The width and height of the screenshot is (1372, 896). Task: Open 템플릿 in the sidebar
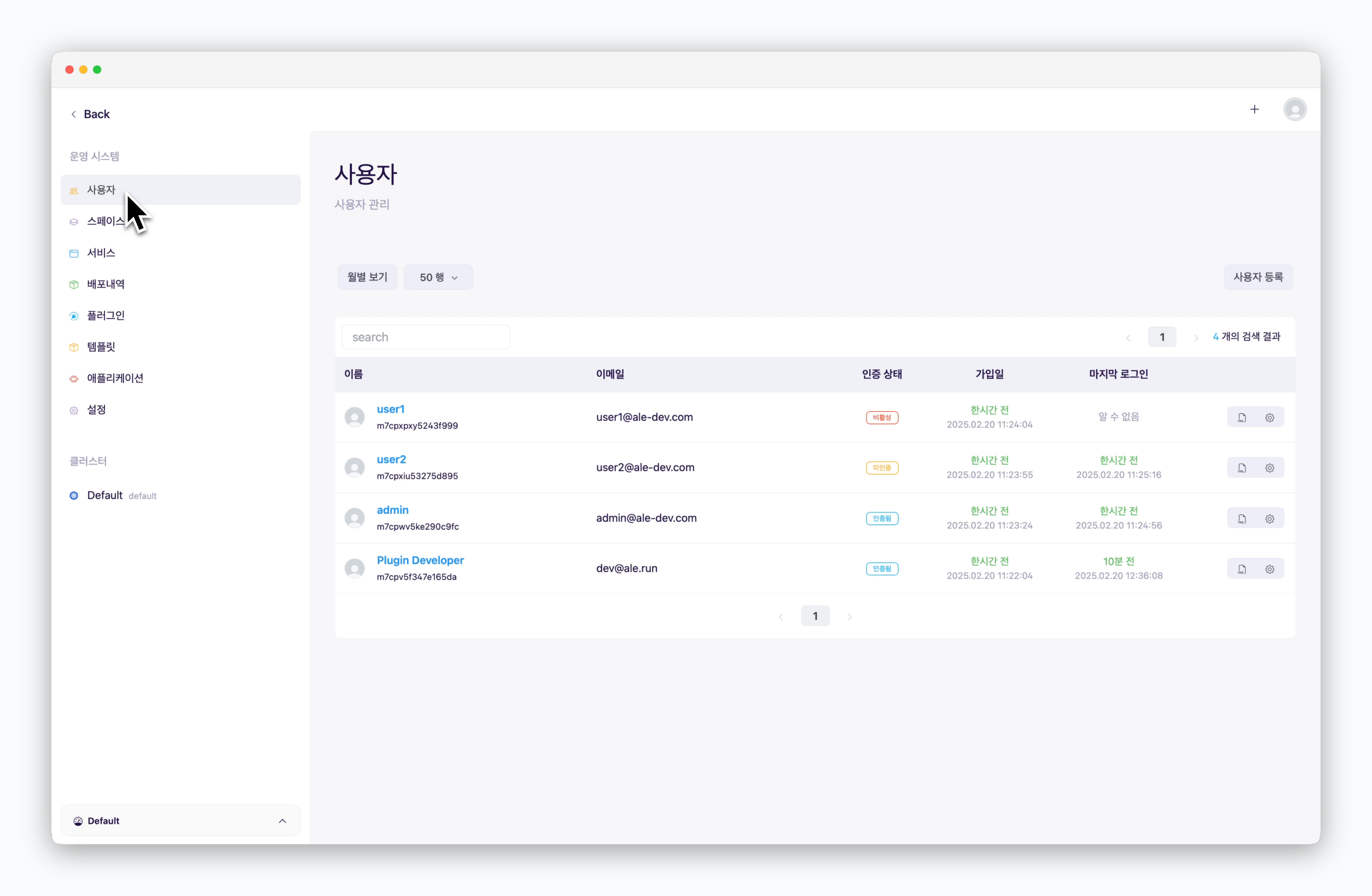pos(180,347)
